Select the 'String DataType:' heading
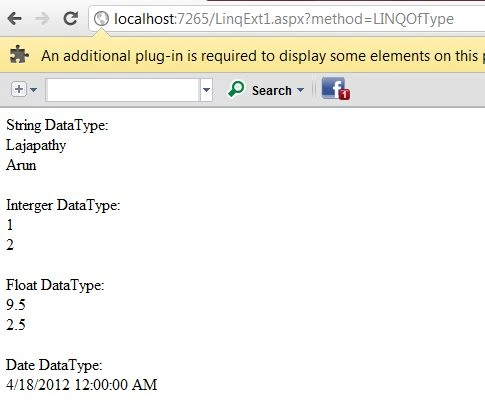The height and width of the screenshot is (418, 485). coord(57,126)
